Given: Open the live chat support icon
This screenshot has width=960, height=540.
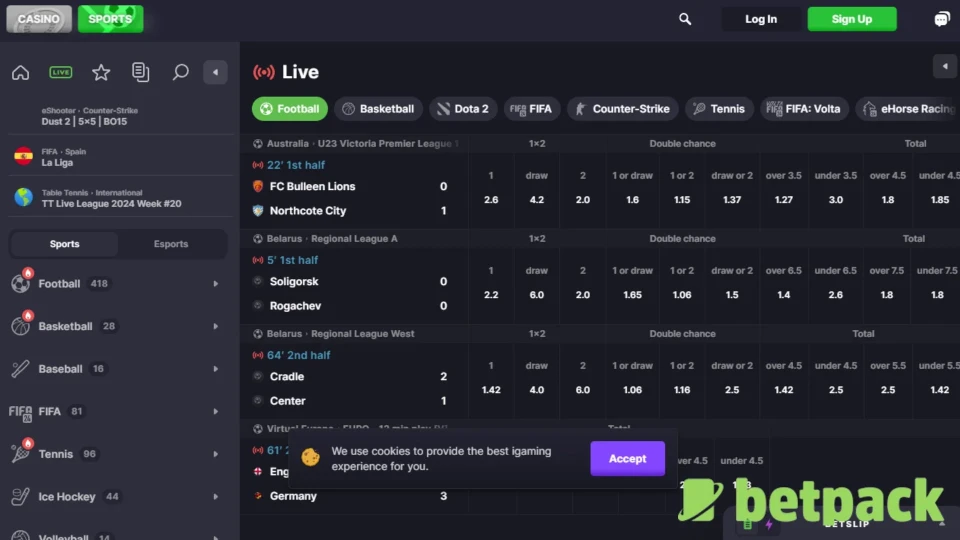Looking at the screenshot, I should pos(942,19).
